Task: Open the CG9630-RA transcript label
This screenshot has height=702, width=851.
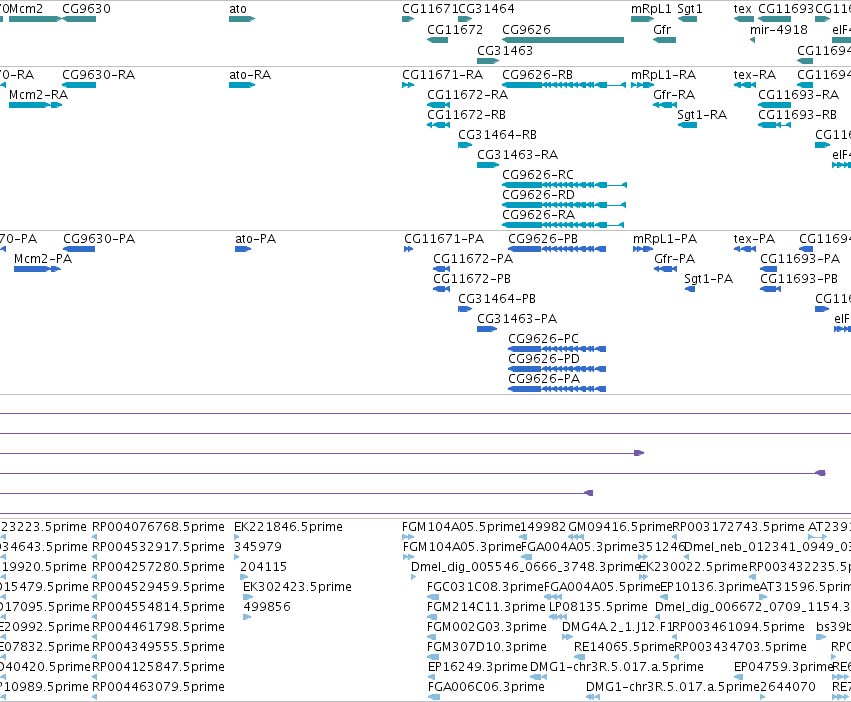Action: (98, 75)
